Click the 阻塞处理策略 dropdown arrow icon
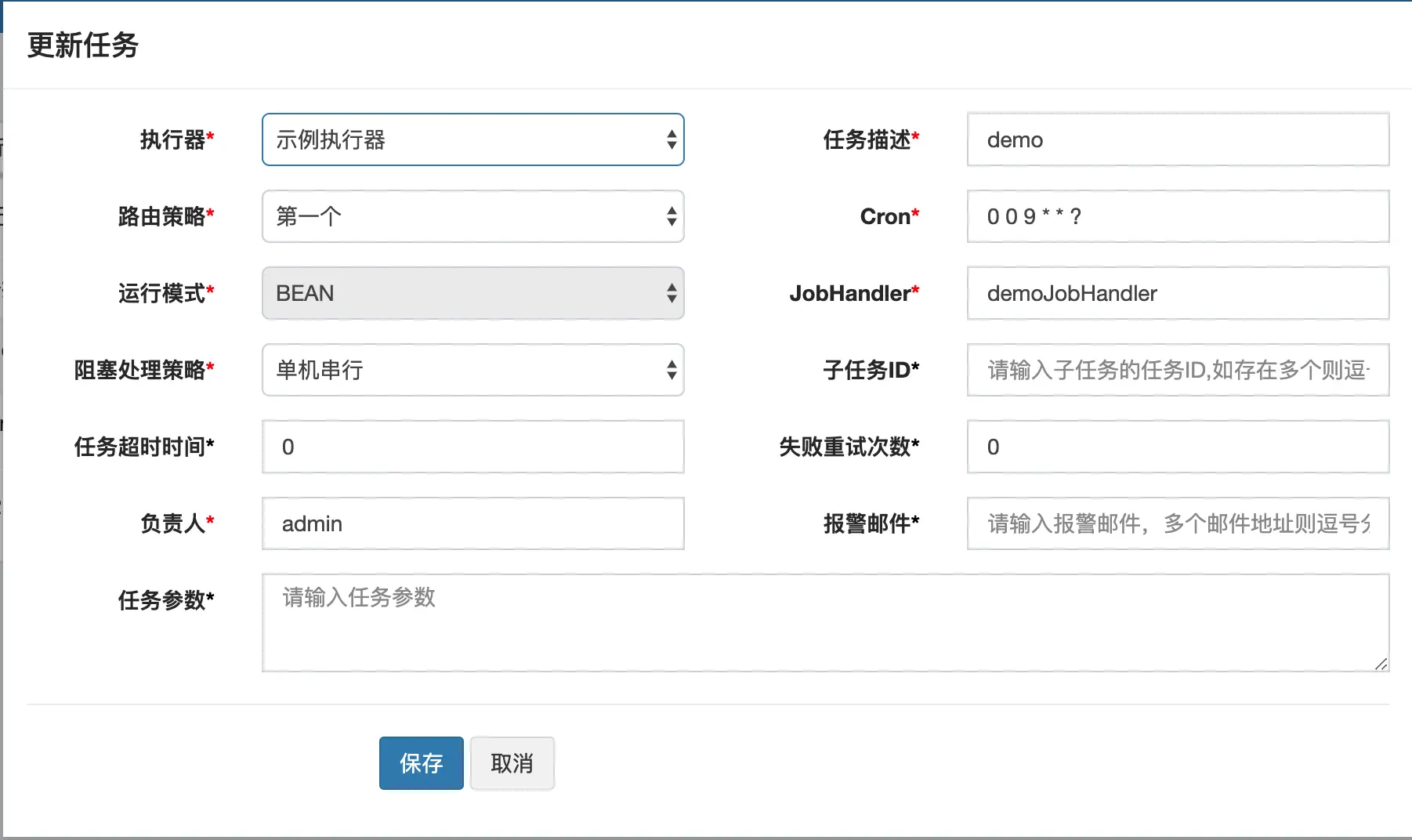1412x840 pixels. pyautogui.click(x=672, y=370)
